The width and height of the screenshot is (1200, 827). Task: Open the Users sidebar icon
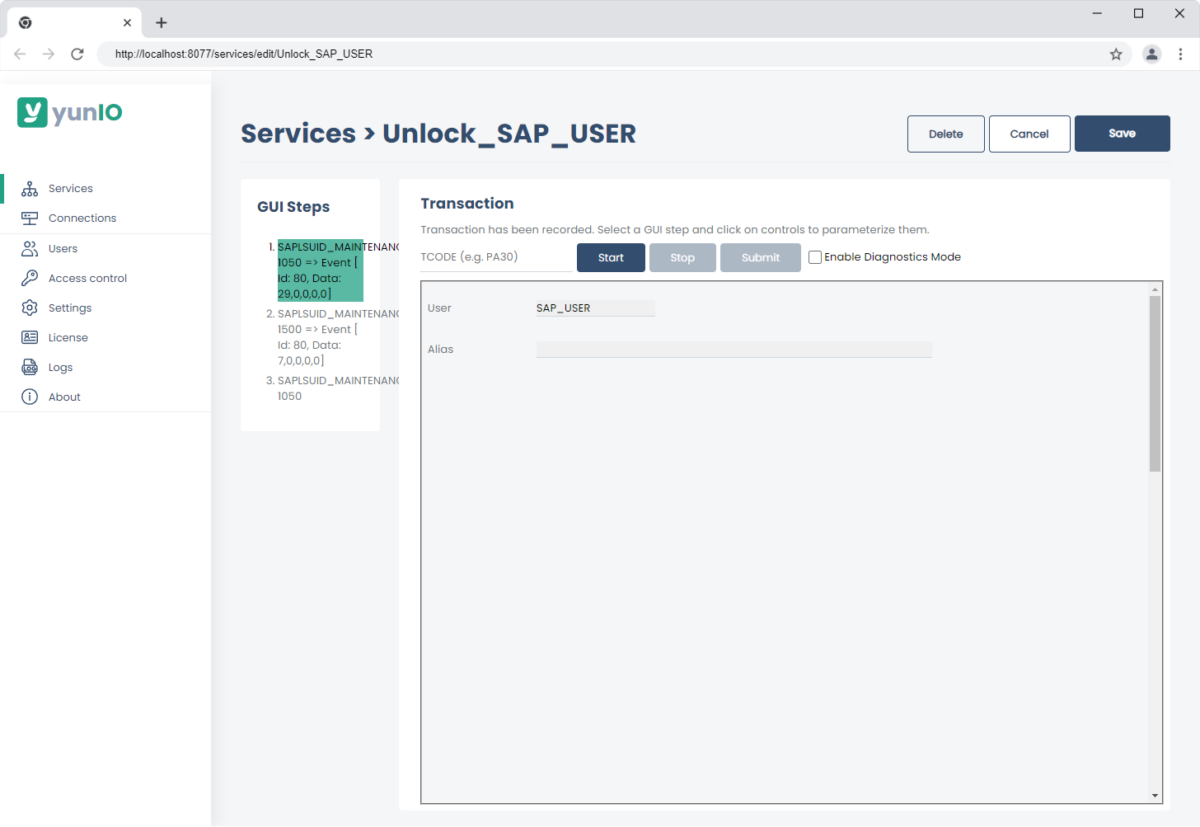29,248
